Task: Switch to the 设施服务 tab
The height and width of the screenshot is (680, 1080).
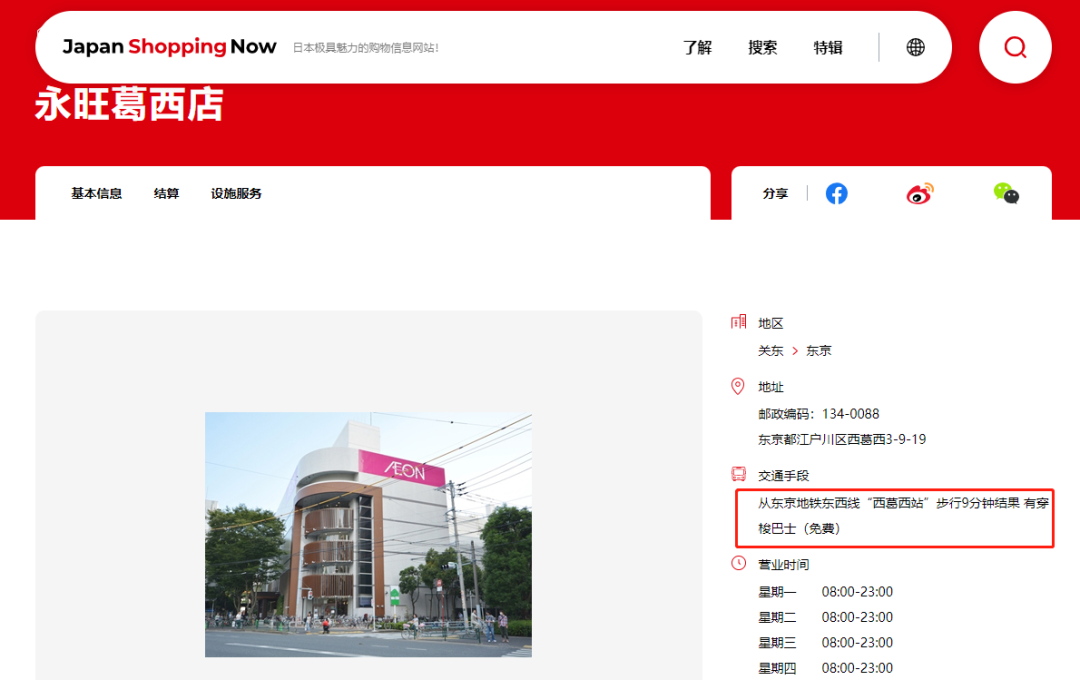Action: [x=236, y=194]
